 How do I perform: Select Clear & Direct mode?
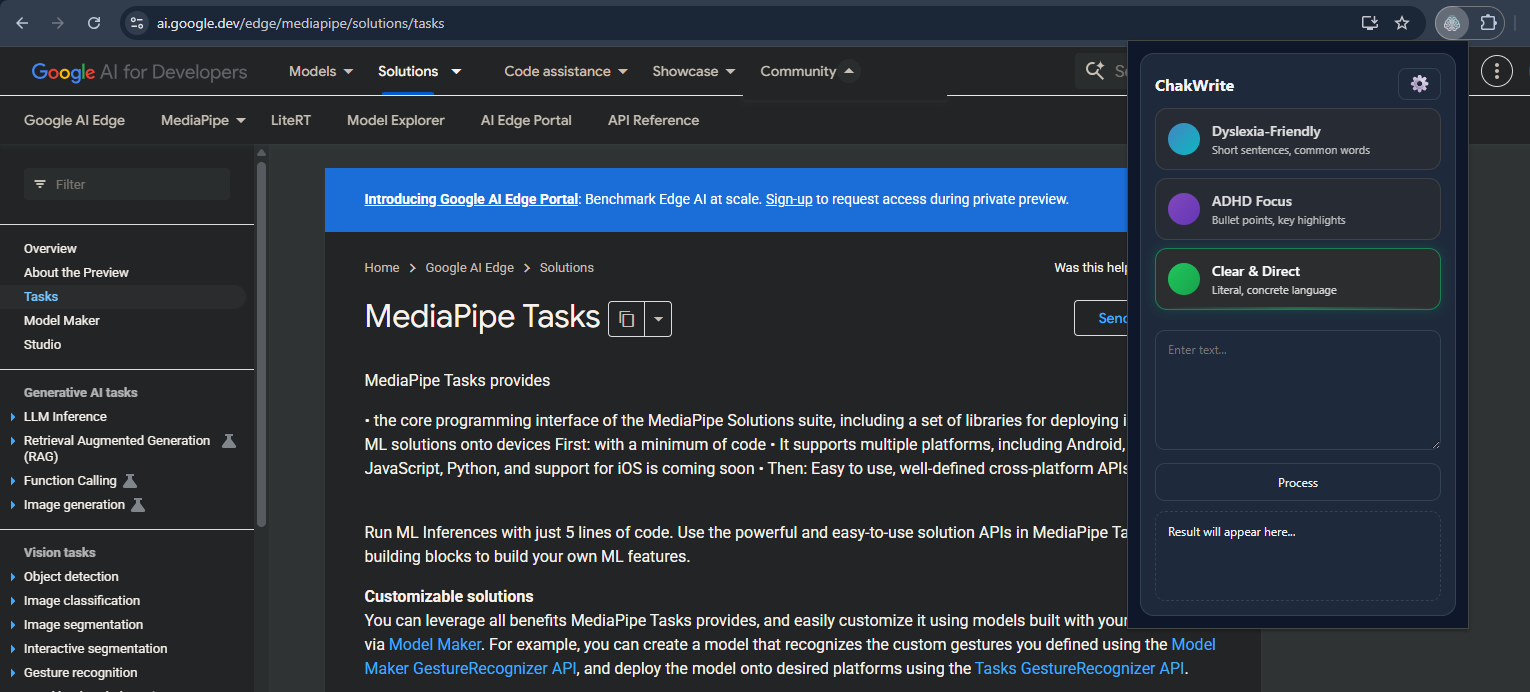point(1297,279)
